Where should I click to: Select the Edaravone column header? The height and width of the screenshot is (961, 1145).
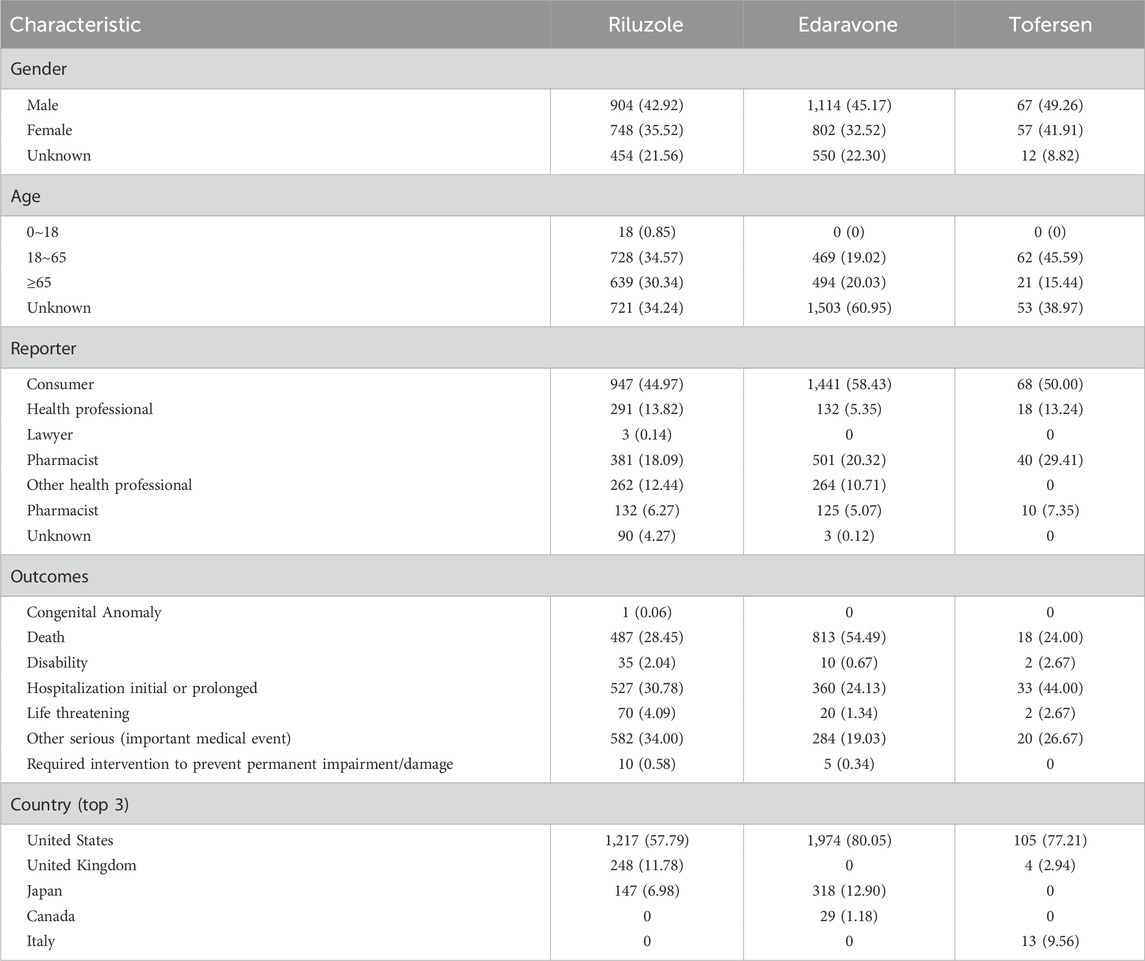pos(848,24)
